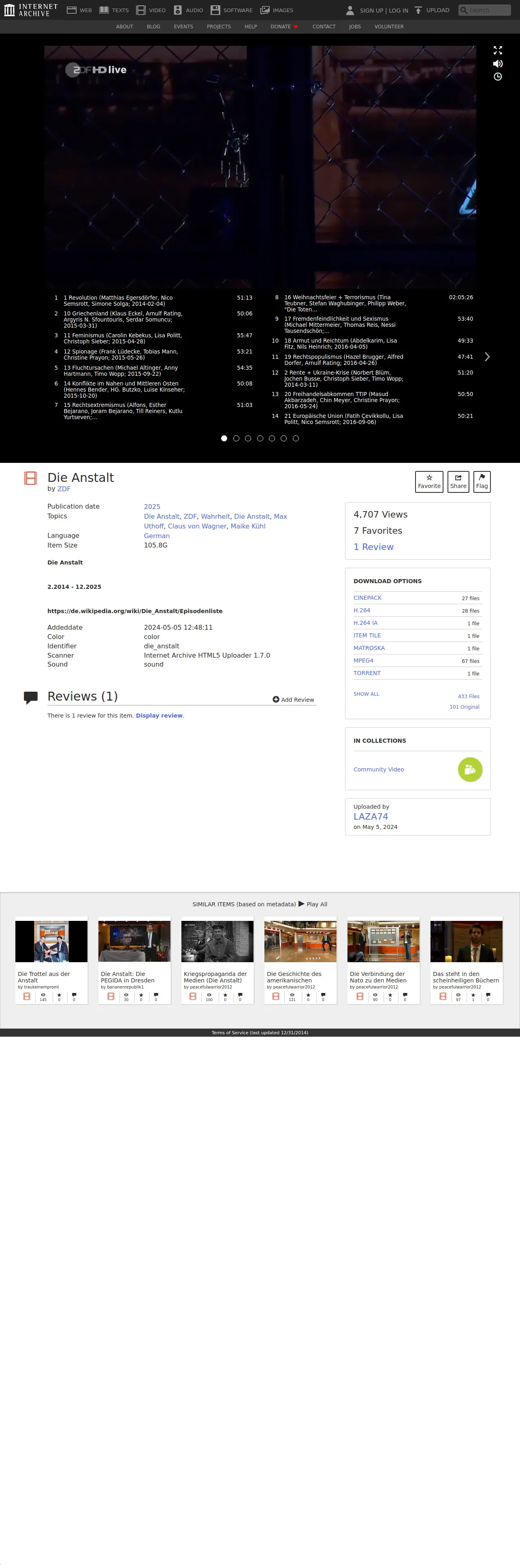Open the playback history clock icon
Viewport: 520px width, 1568px height.
[497, 77]
